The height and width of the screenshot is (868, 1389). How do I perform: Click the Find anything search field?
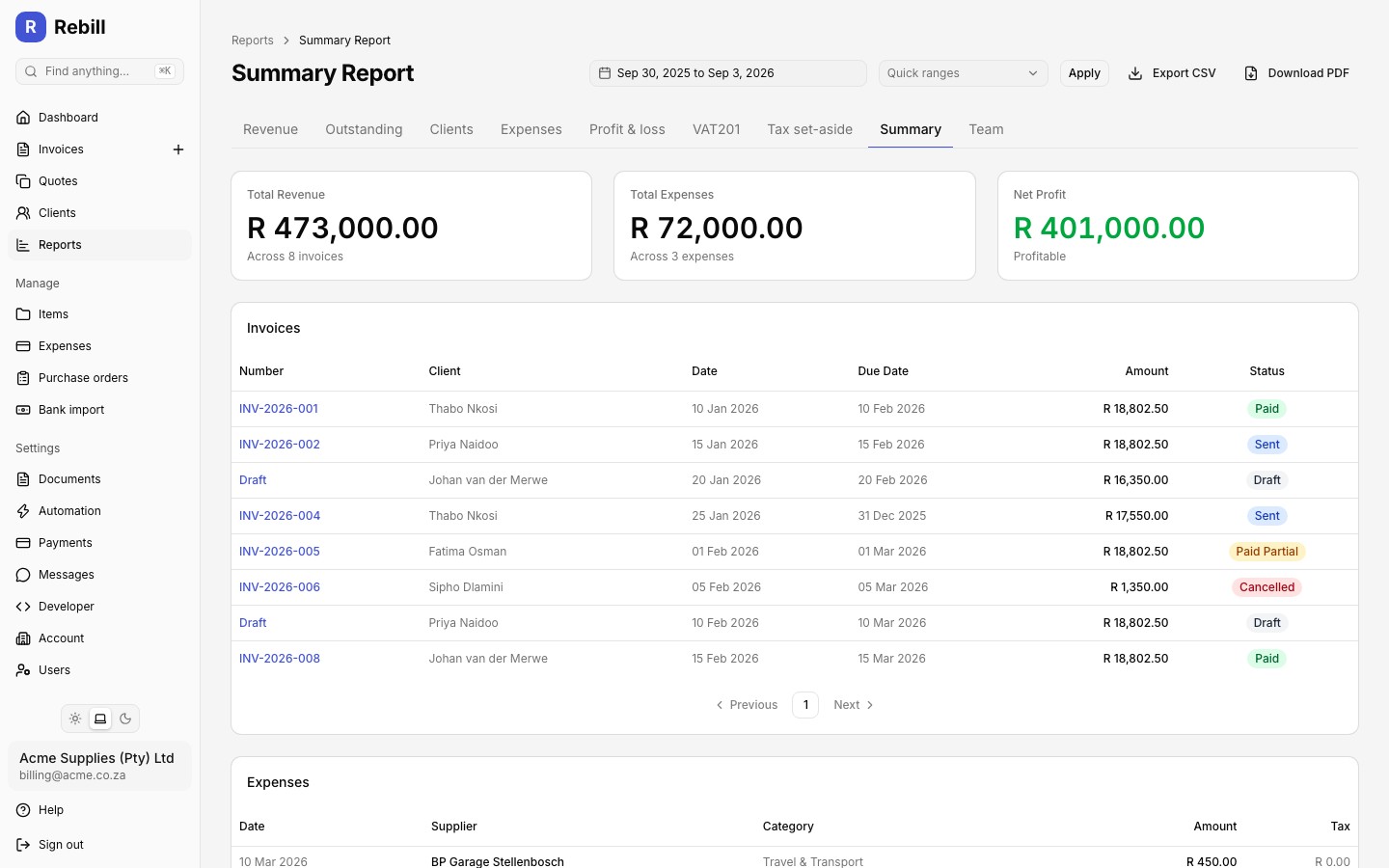point(99,71)
